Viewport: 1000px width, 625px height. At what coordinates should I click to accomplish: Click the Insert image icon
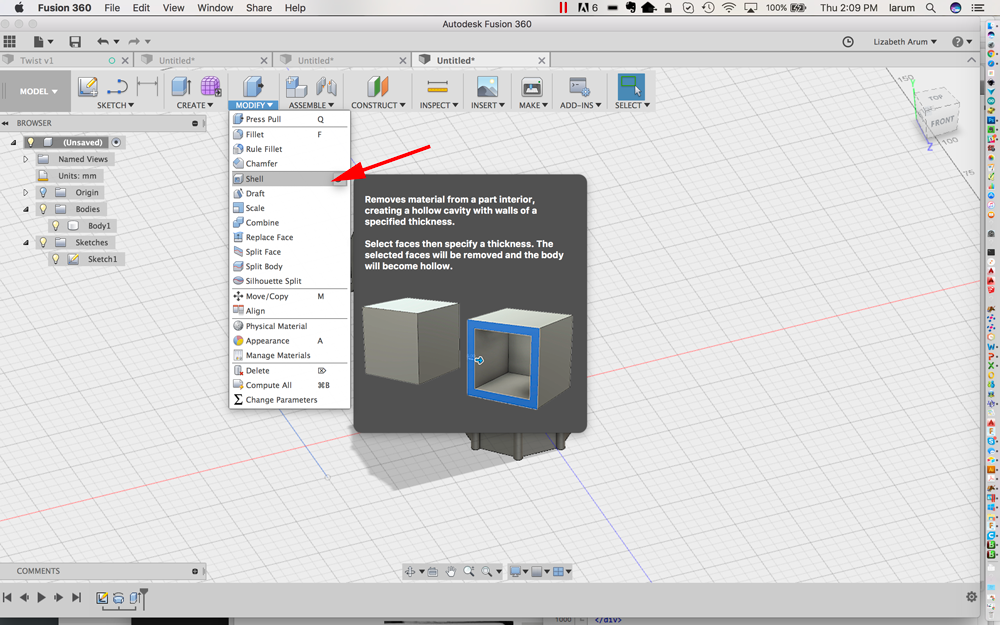487,87
